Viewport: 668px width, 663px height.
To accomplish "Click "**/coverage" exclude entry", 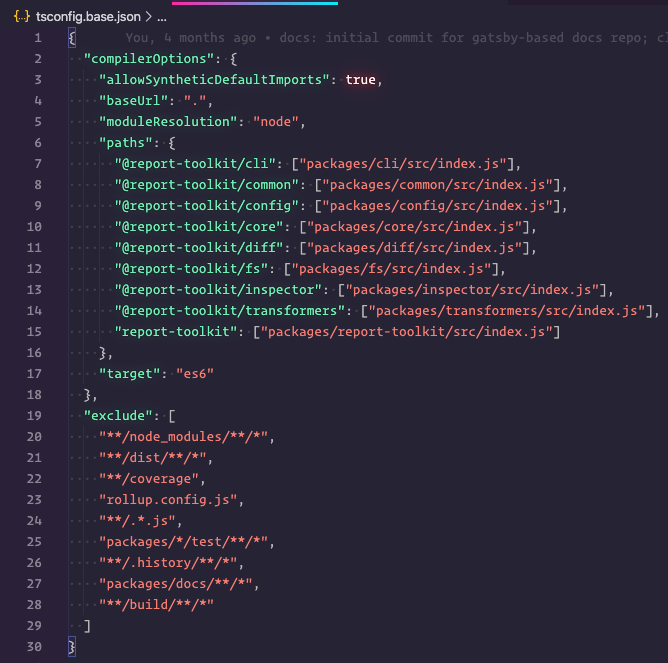I will pos(149,479).
